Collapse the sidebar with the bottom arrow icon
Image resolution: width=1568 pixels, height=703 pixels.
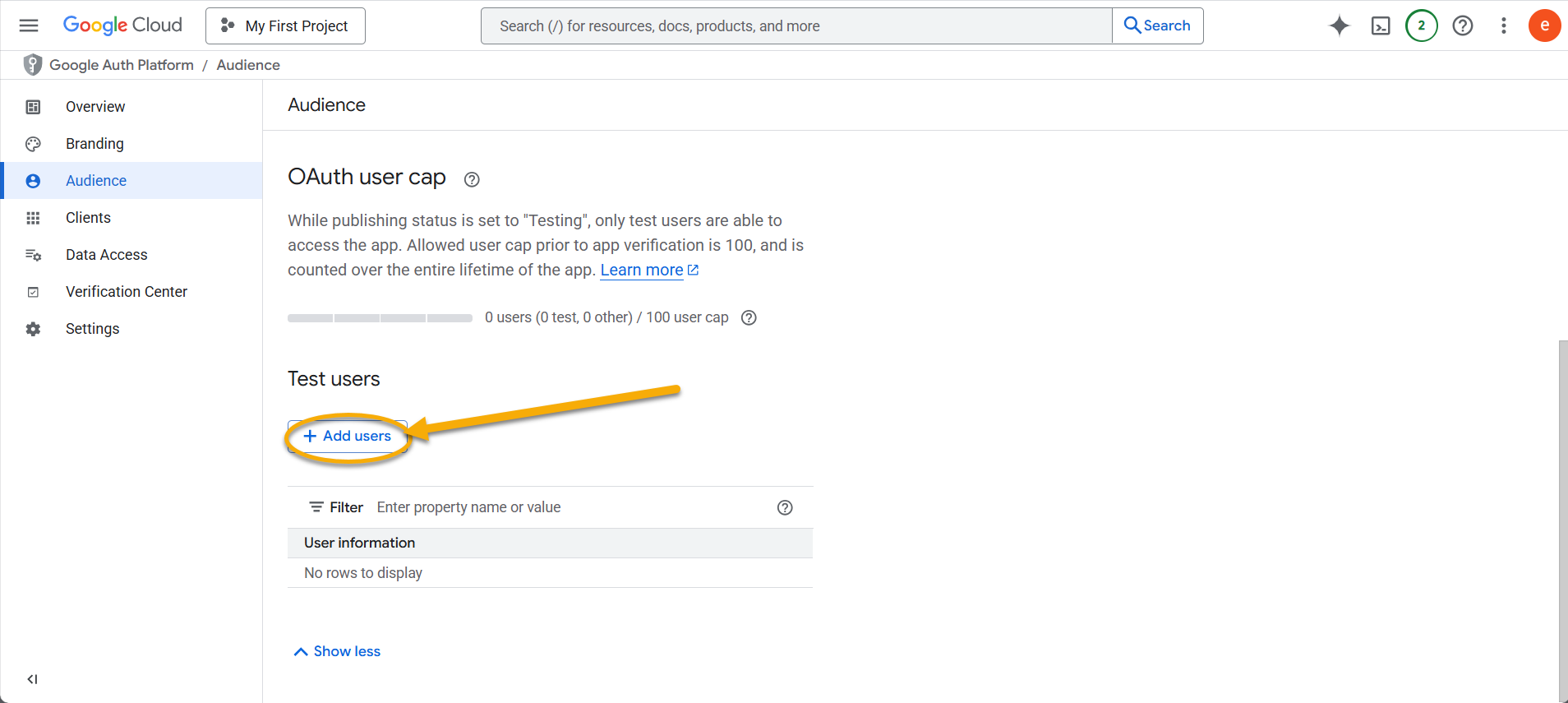33,679
